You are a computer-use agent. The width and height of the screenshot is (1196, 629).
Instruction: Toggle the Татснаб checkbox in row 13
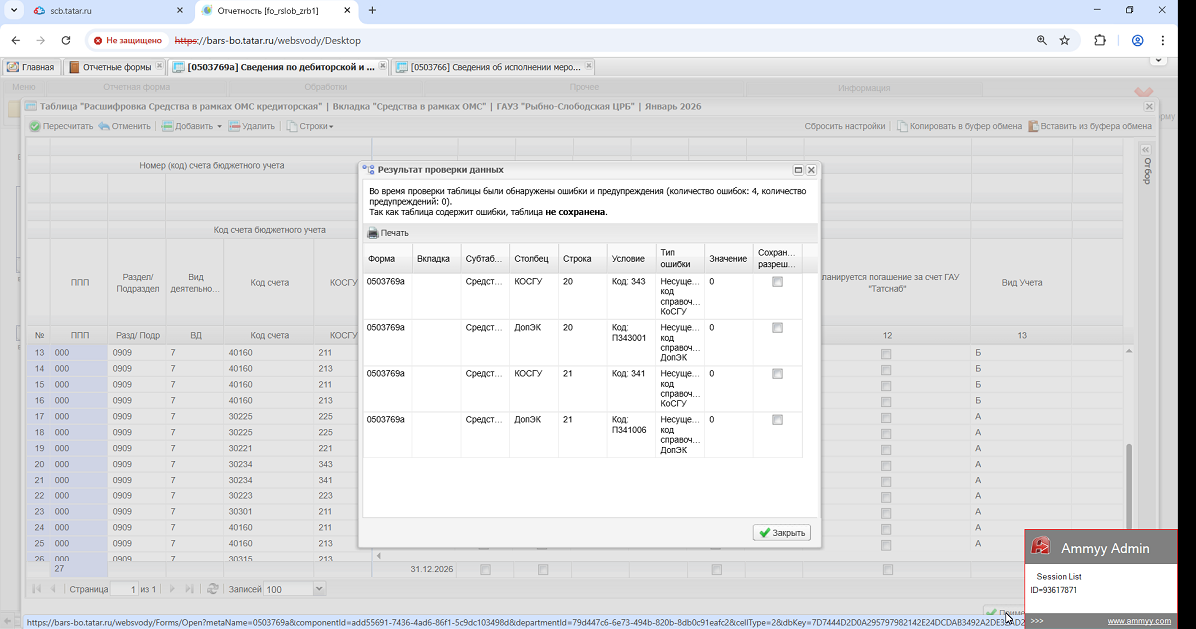(886, 354)
